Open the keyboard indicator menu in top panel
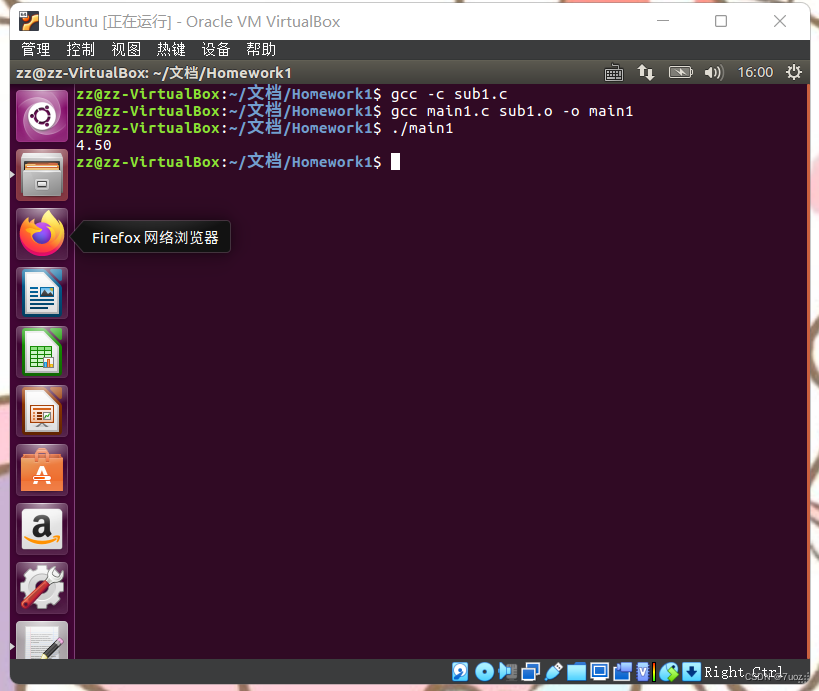Image resolution: width=819 pixels, height=691 pixels. (614, 72)
